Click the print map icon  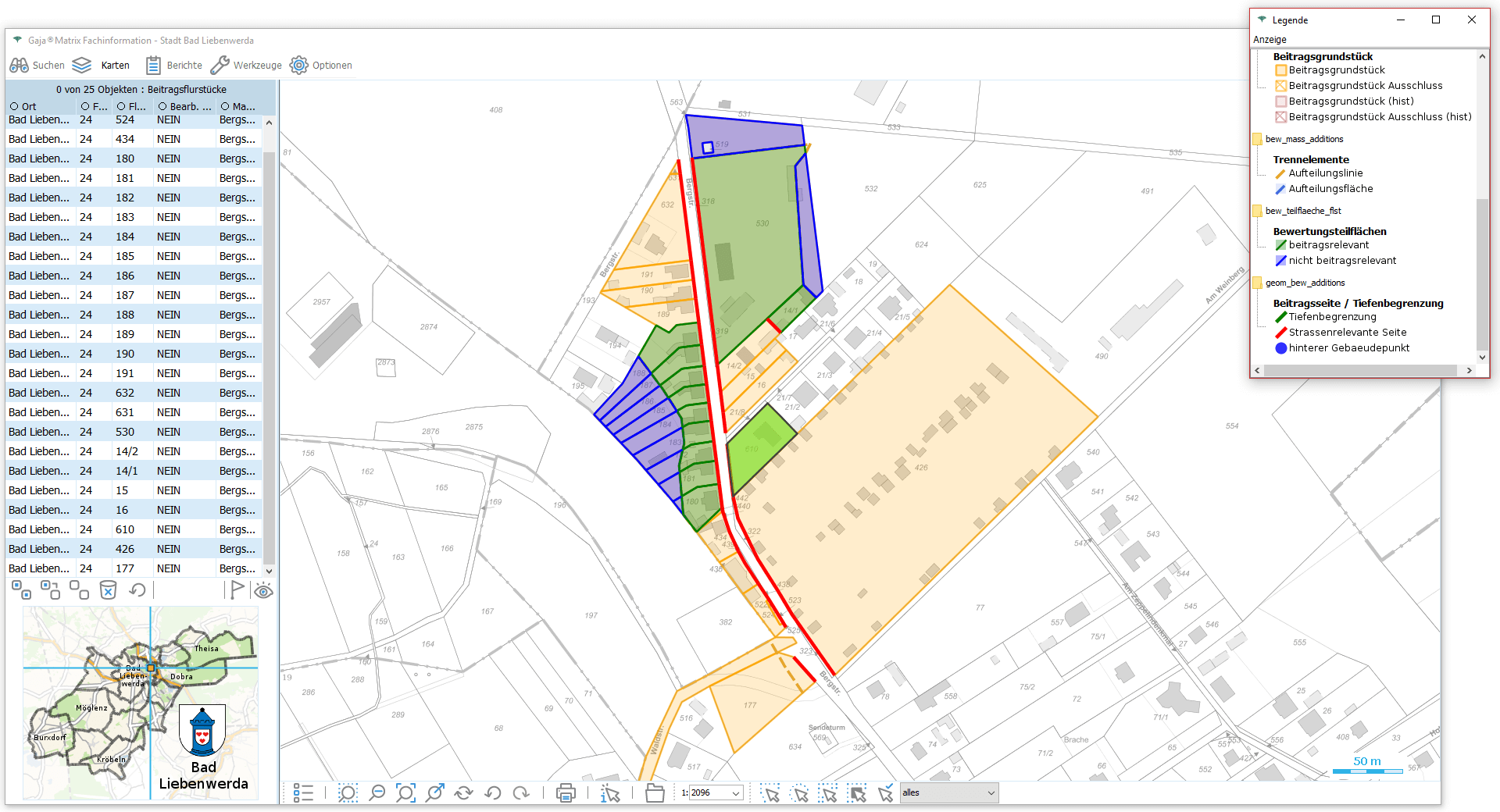(566, 793)
